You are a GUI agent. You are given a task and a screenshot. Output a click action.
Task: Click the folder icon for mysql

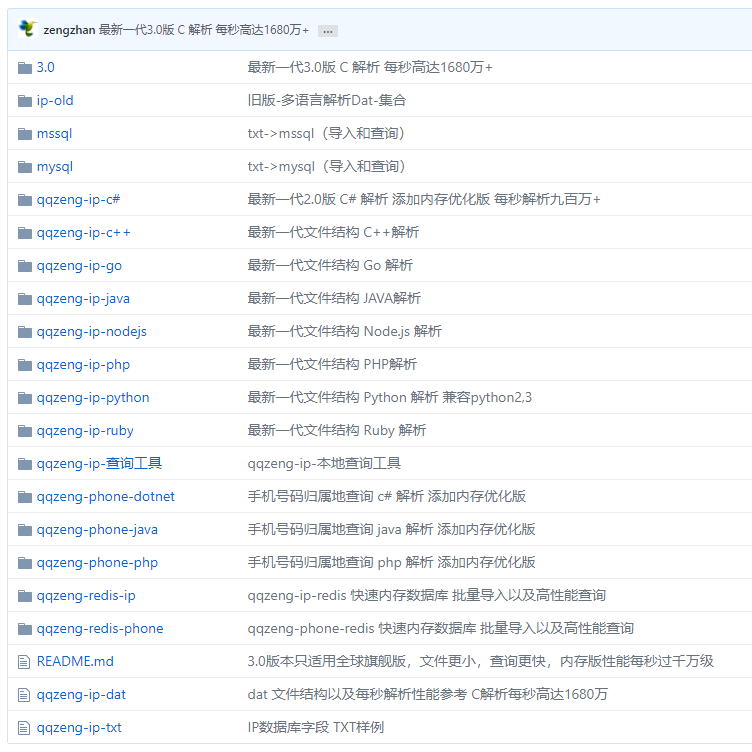coord(25,167)
